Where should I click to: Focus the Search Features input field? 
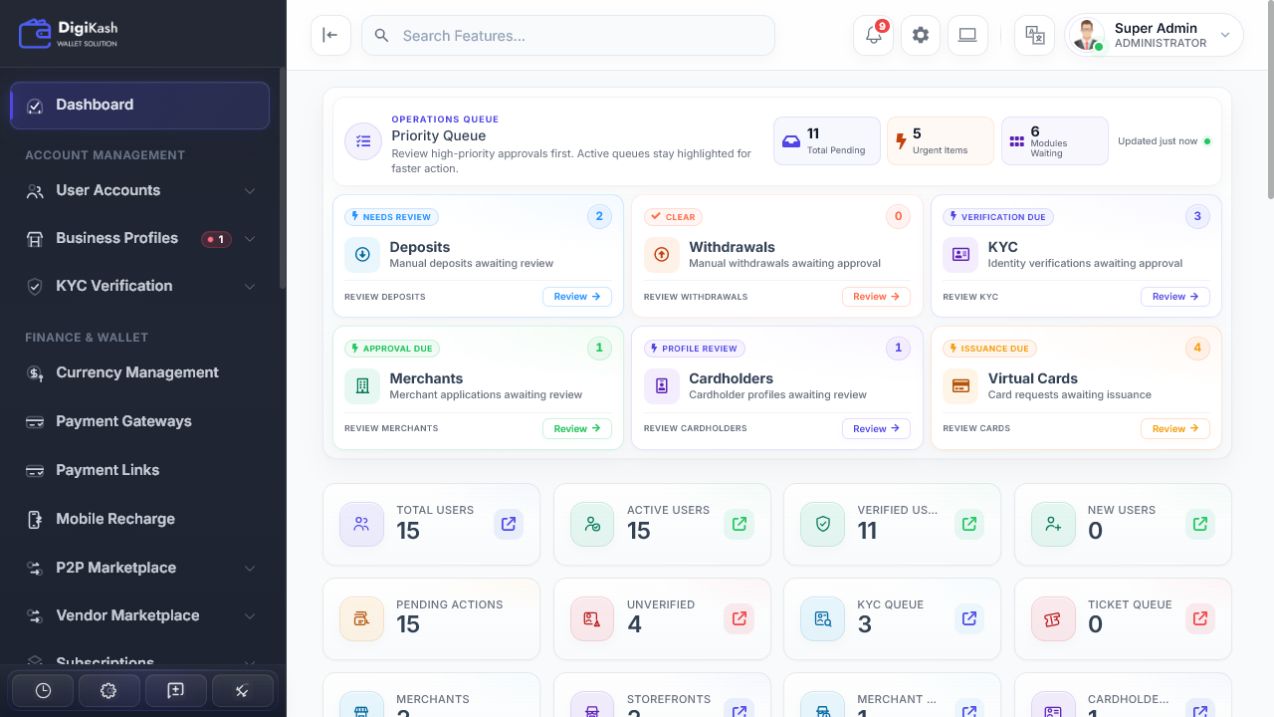pos(568,36)
